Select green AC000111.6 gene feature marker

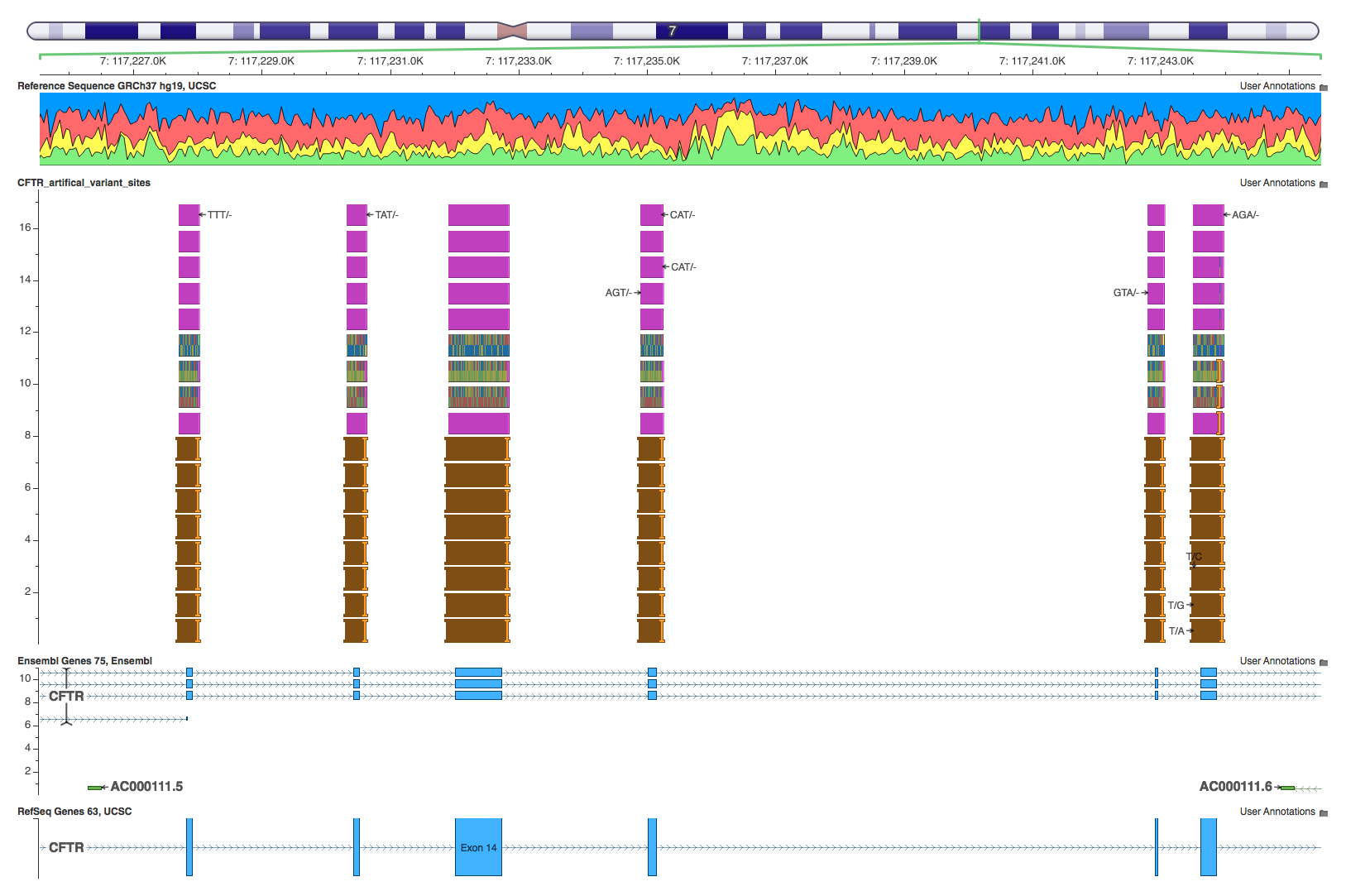coord(1287,787)
